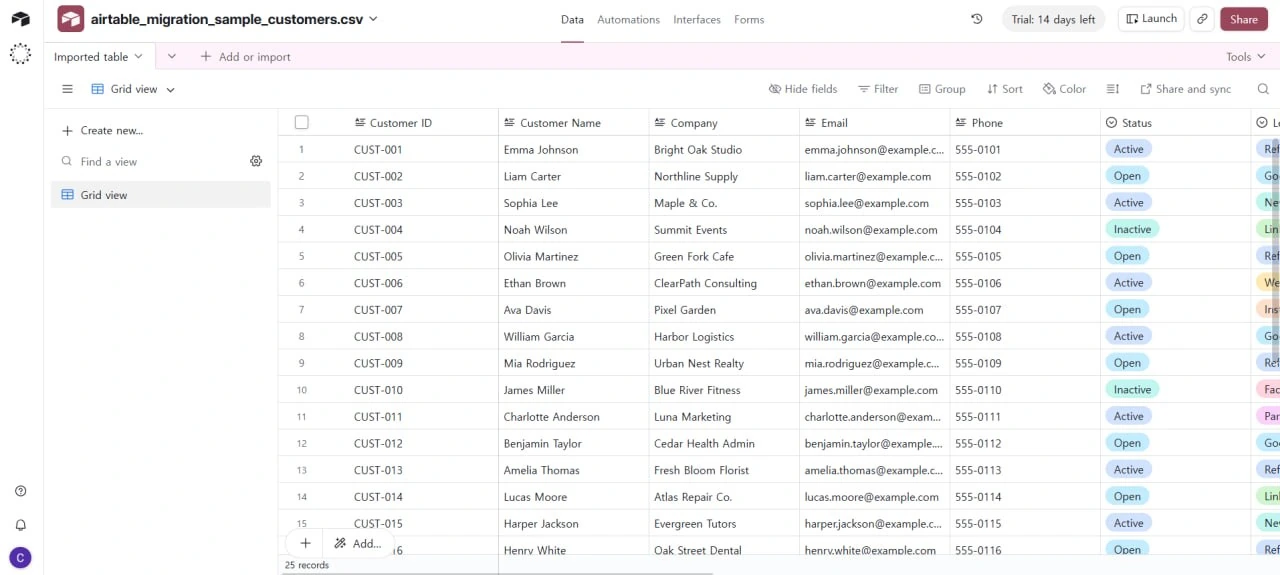Click the Inactive status tag for CUST-004
The image size is (1280, 575).
pos(1132,229)
